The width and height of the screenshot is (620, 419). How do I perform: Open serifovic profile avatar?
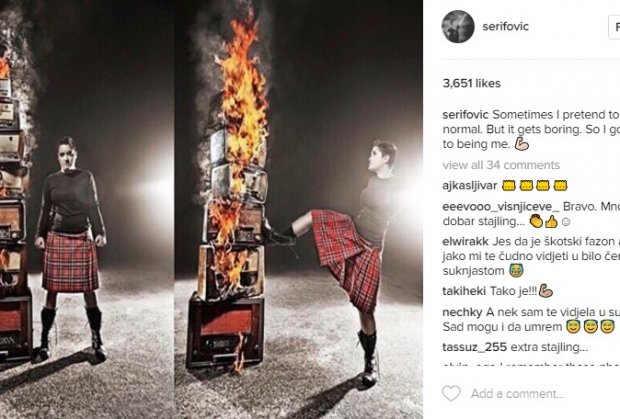pos(458,26)
